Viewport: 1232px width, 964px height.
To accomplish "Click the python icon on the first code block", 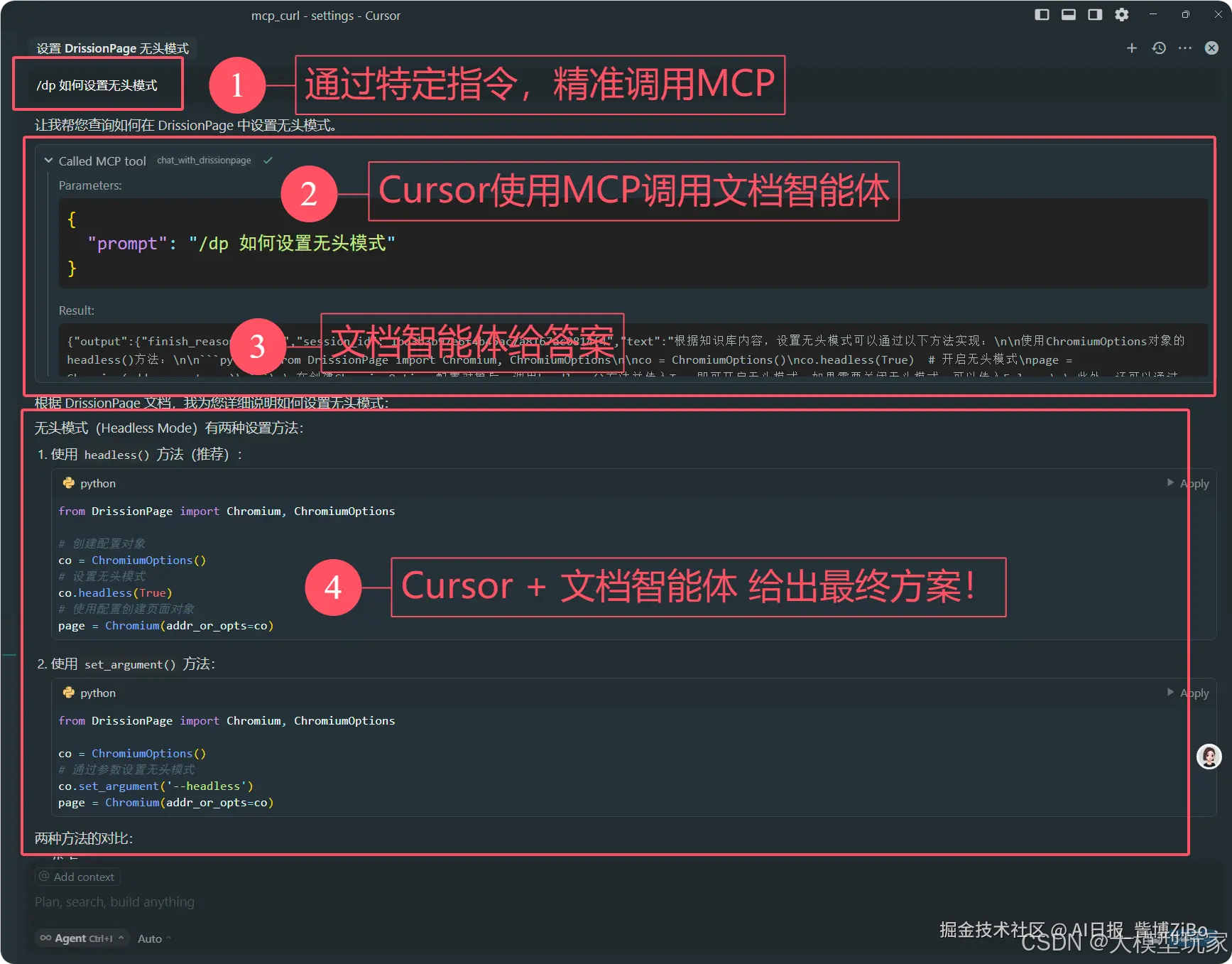I will [x=68, y=483].
